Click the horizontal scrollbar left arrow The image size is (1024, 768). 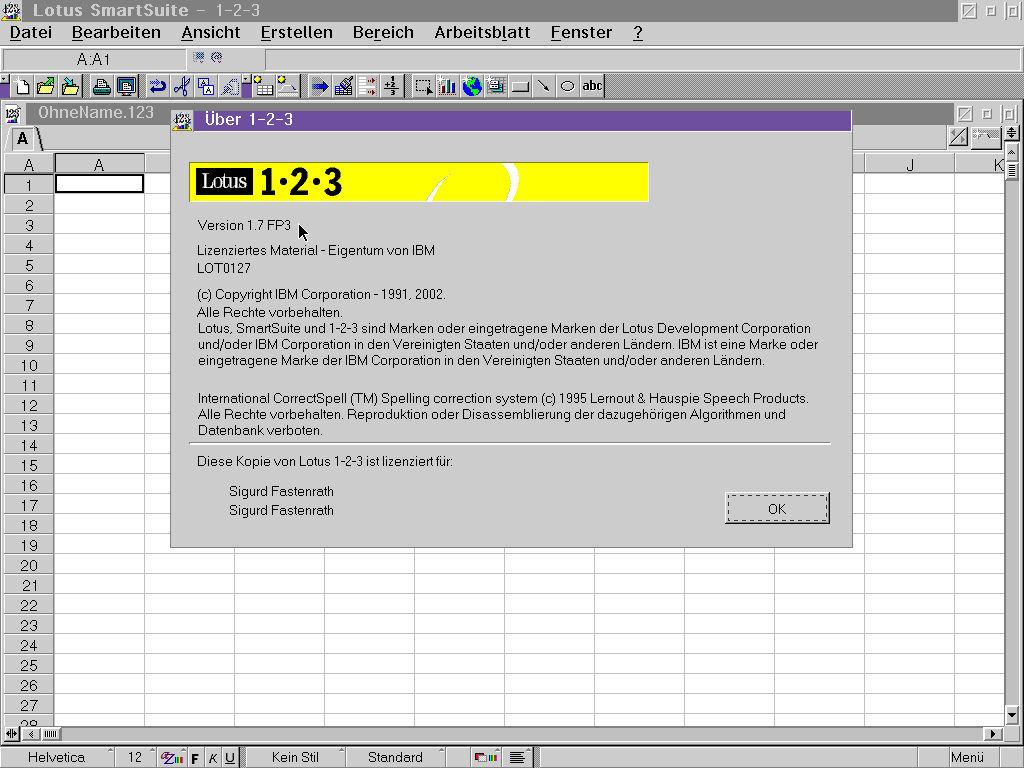pyautogui.click(x=30, y=734)
